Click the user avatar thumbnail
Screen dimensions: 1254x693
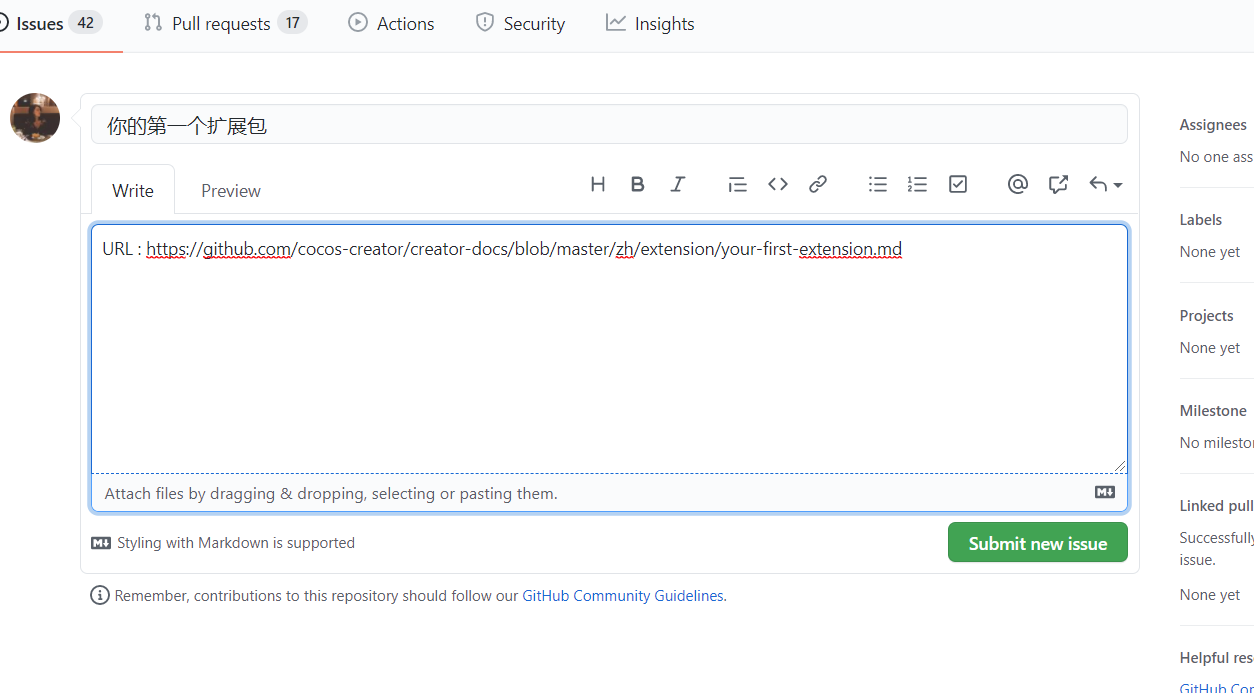(35, 118)
